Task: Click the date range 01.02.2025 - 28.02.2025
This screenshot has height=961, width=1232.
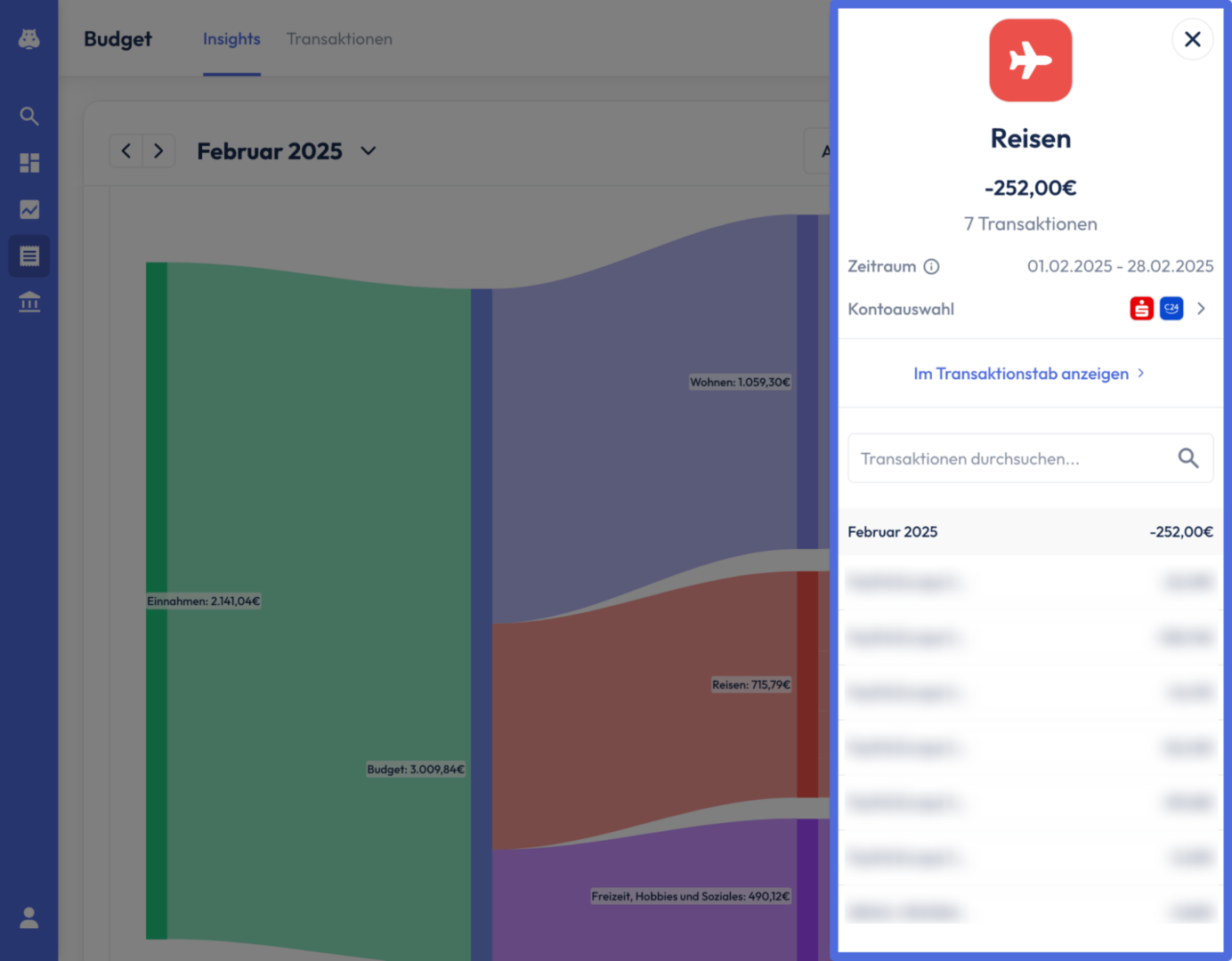Action: pos(1120,266)
